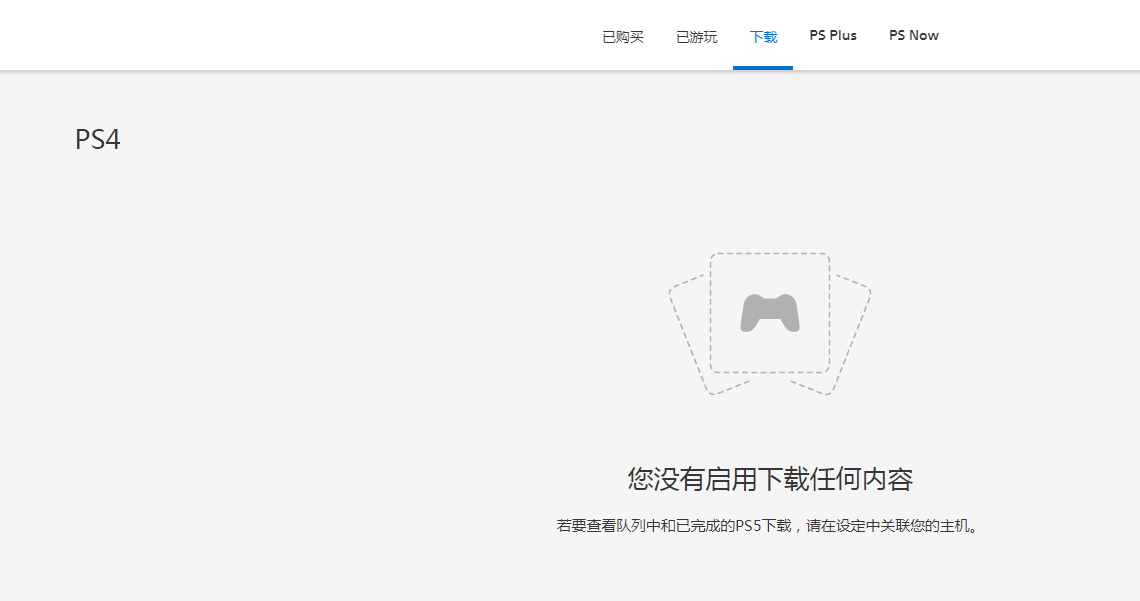Click the word 内容 in the large heading
Image resolution: width=1140 pixels, height=601 pixels.
(885, 479)
